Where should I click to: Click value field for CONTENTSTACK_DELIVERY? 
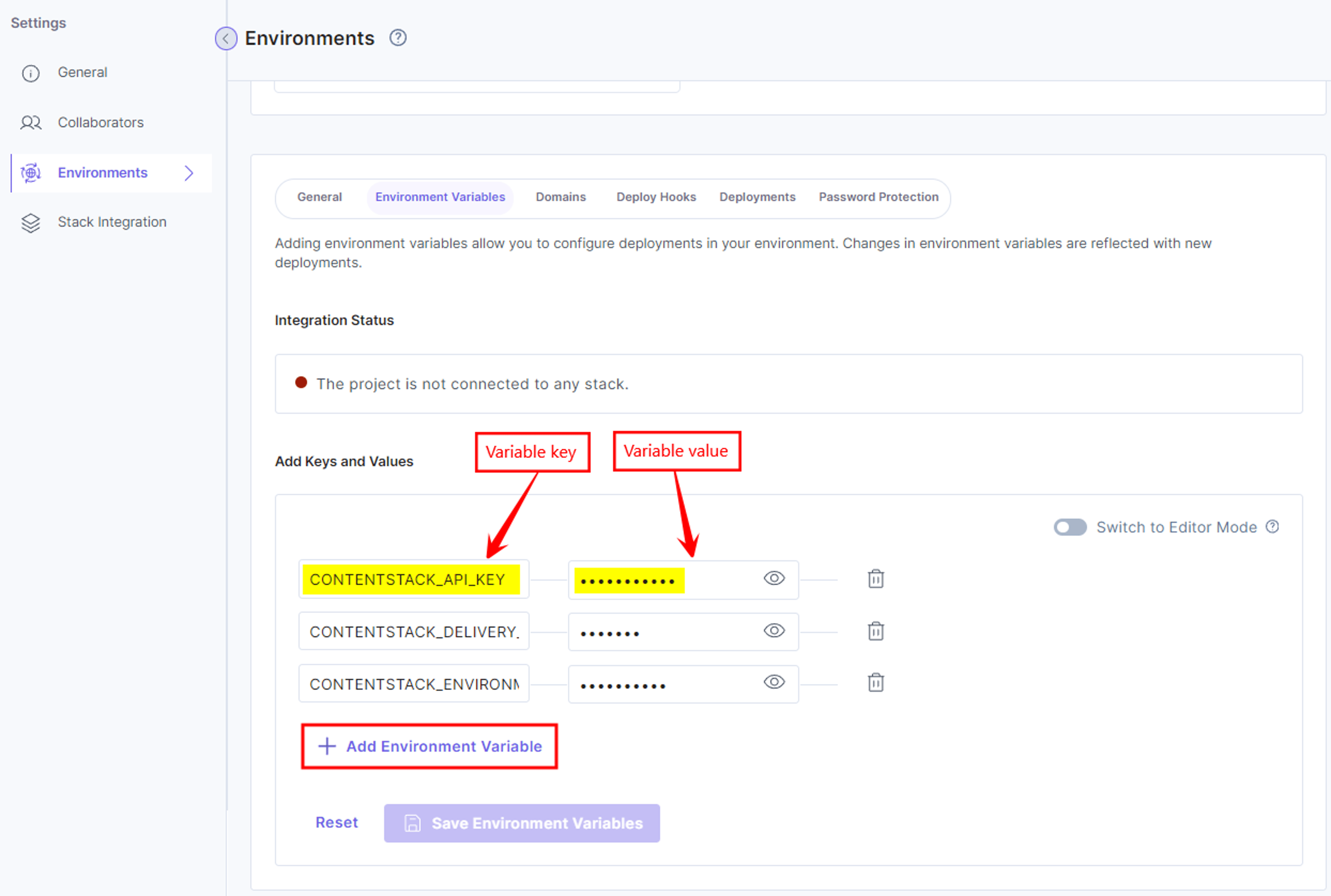coord(683,631)
